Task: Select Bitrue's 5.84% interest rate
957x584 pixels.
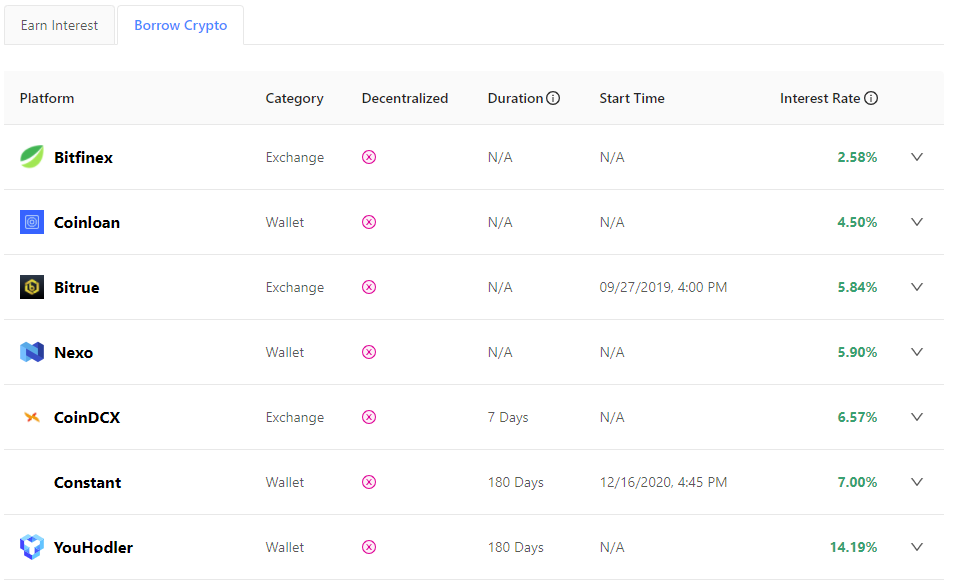Action: [857, 287]
